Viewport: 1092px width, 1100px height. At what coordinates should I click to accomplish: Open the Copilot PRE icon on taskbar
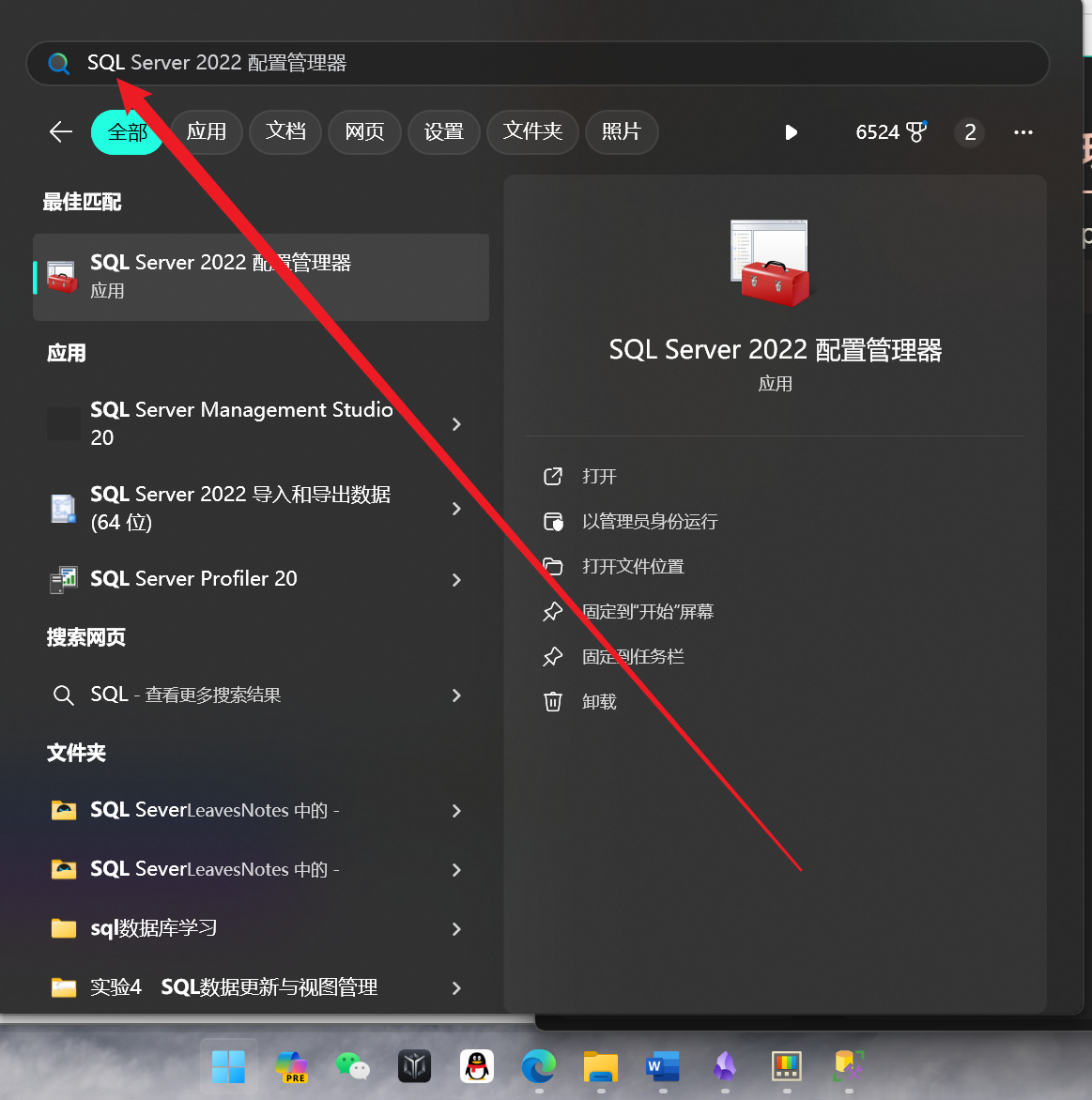291,1066
